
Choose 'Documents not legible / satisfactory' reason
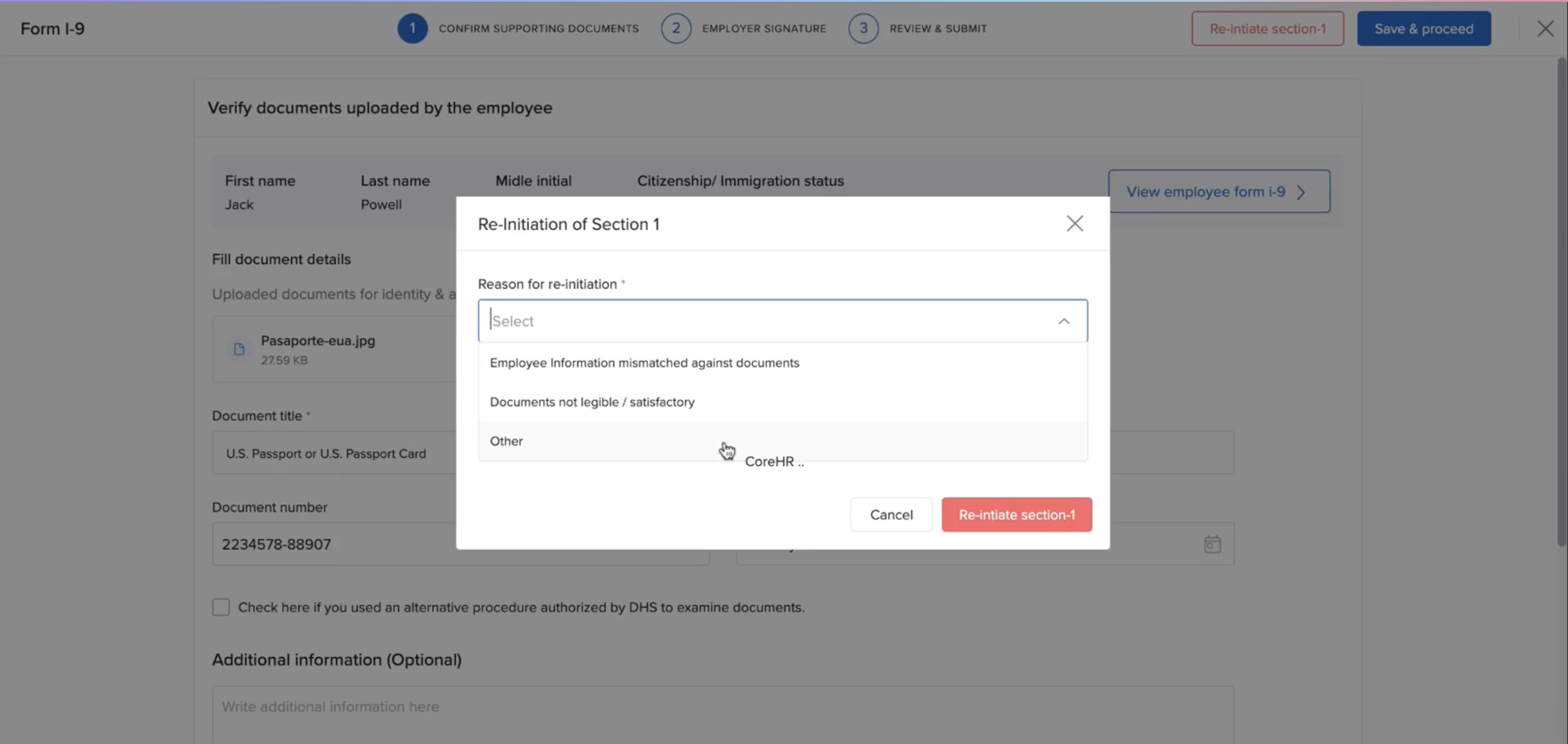(x=592, y=402)
